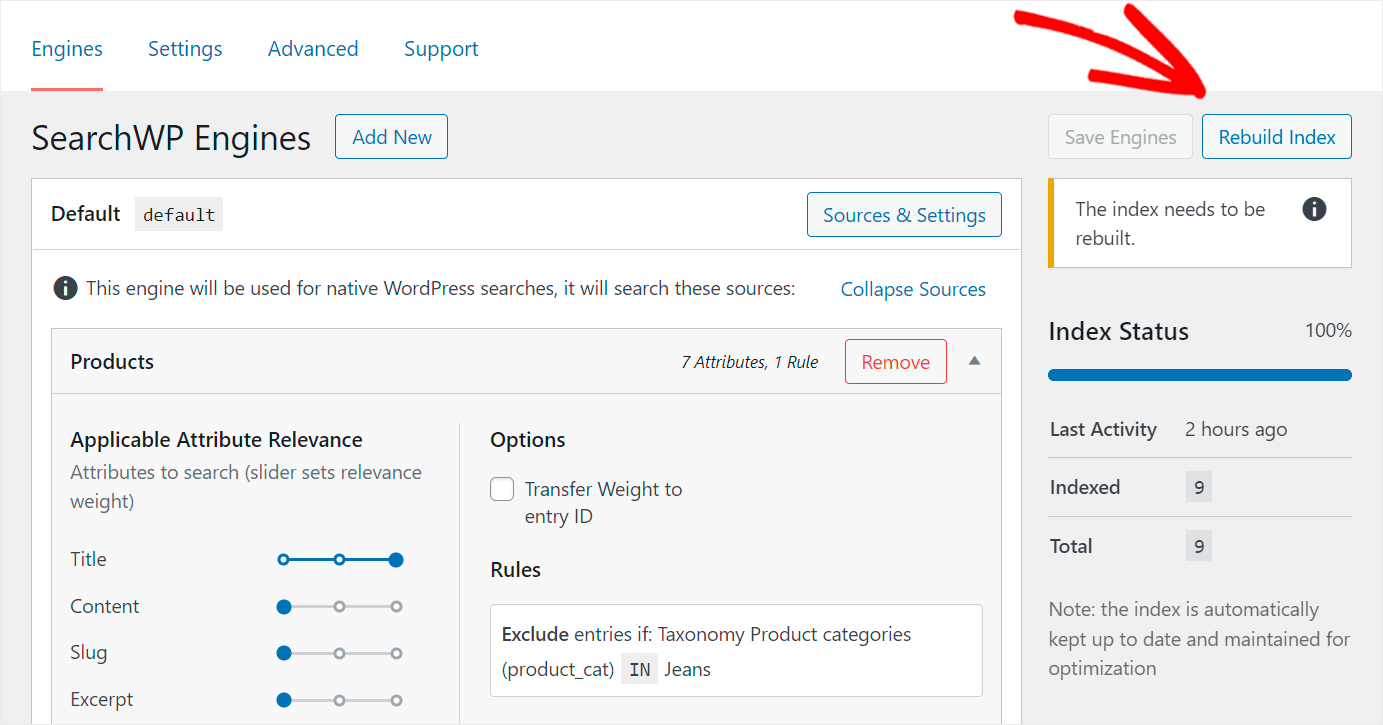Click the Add New engine button
Image resolution: width=1383 pixels, height=725 pixels.
[x=391, y=137]
